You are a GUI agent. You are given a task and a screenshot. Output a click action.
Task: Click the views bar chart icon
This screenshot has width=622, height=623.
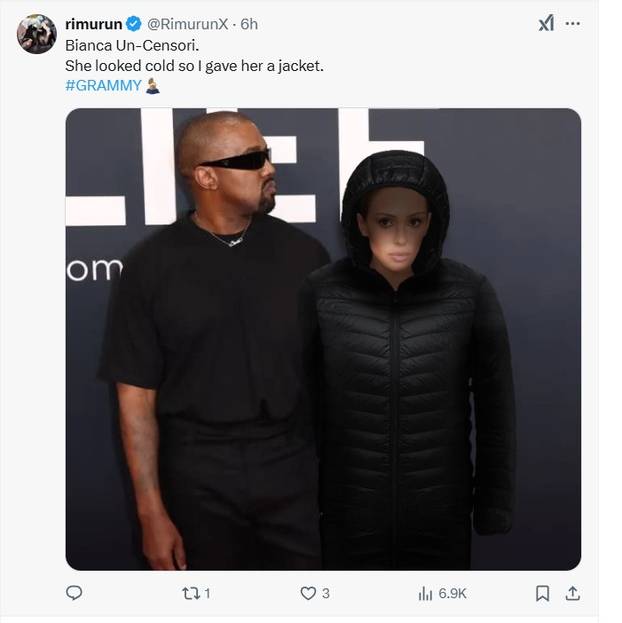pos(425,594)
